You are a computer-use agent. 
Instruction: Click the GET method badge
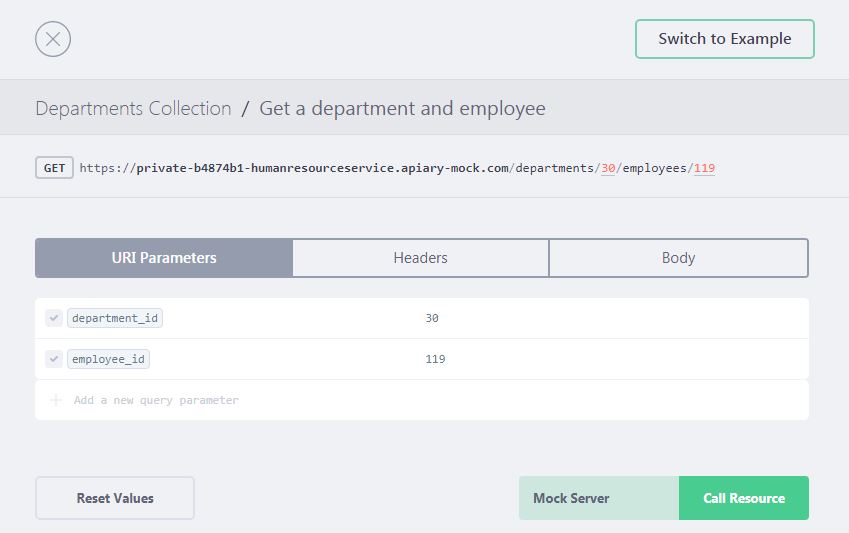point(54,168)
